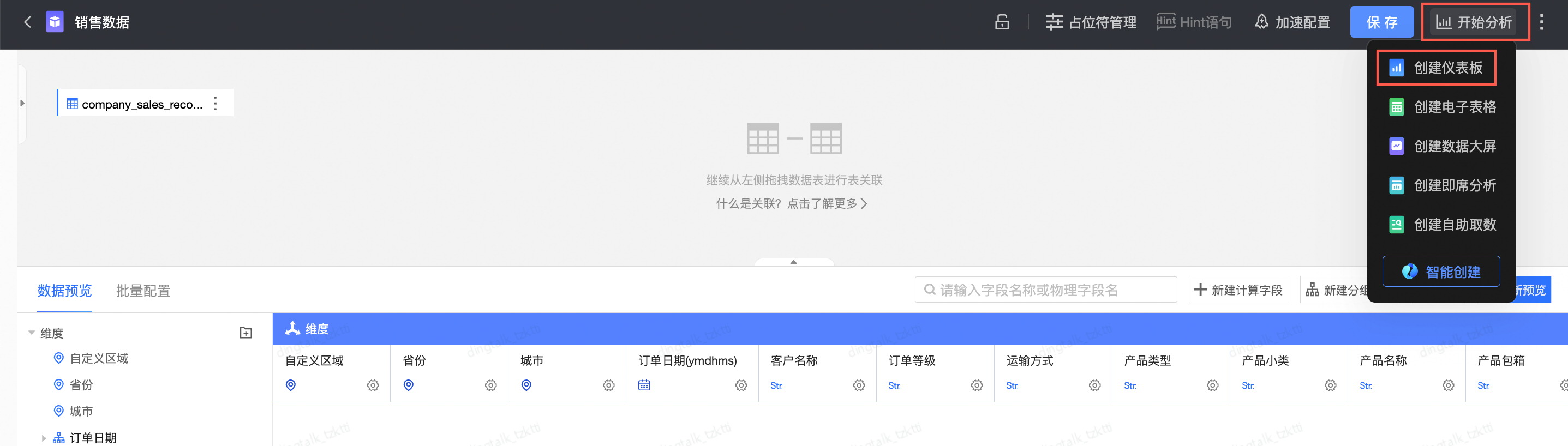Screen dimensions: 1568x446
Task: Click Str. type icon under 产品小类
Action: tap(1248, 386)
